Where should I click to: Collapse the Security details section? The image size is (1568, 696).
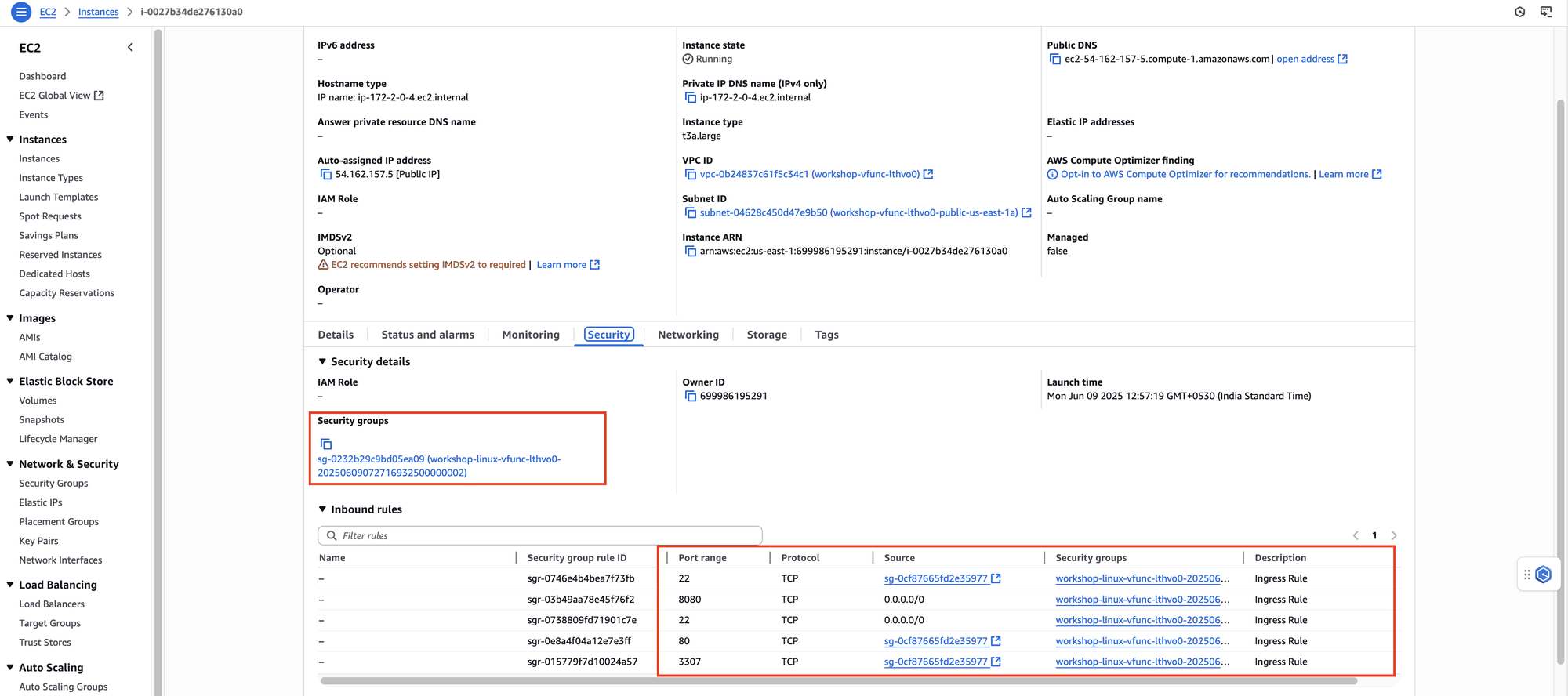(322, 361)
